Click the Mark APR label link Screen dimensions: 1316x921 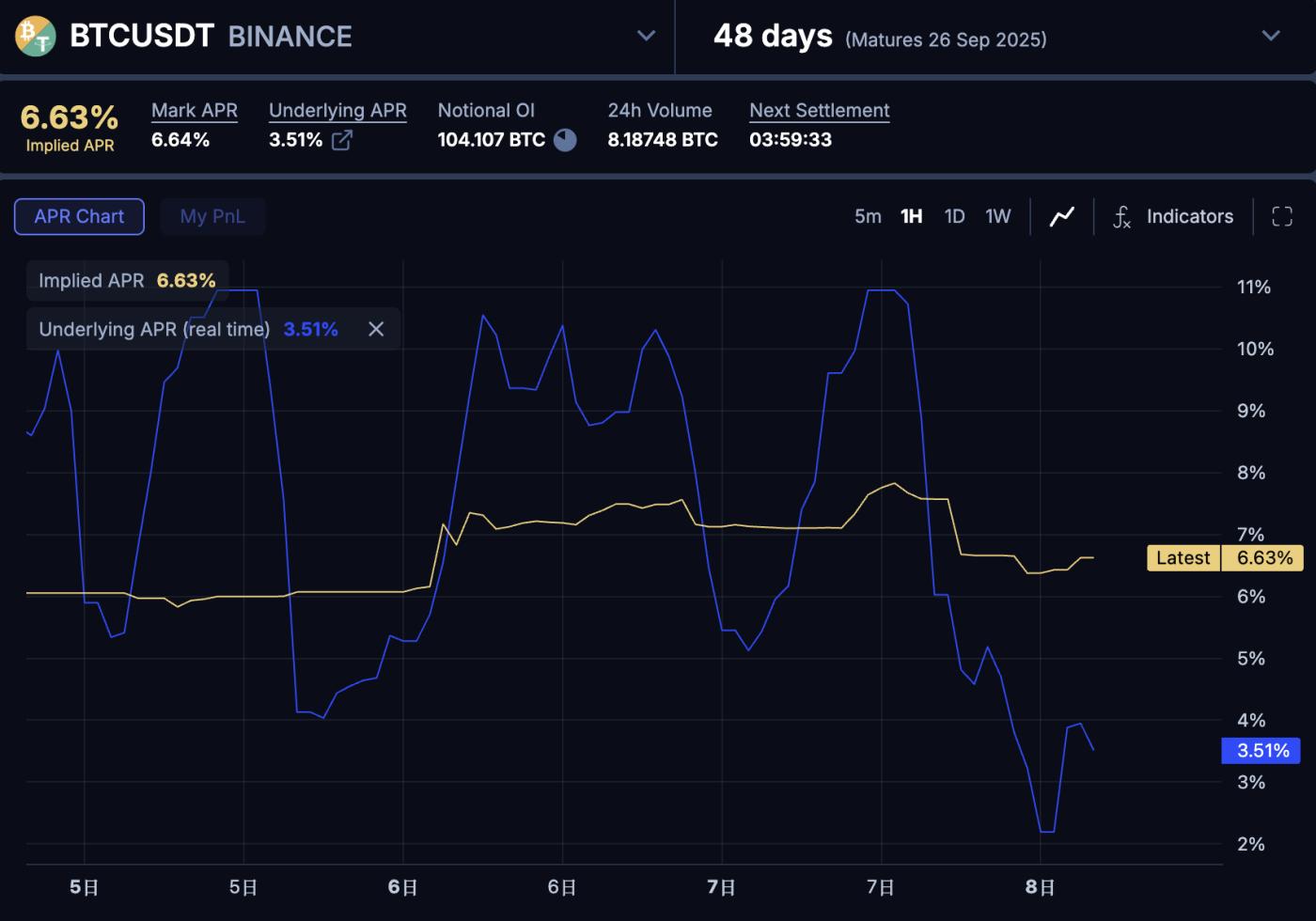[x=195, y=111]
